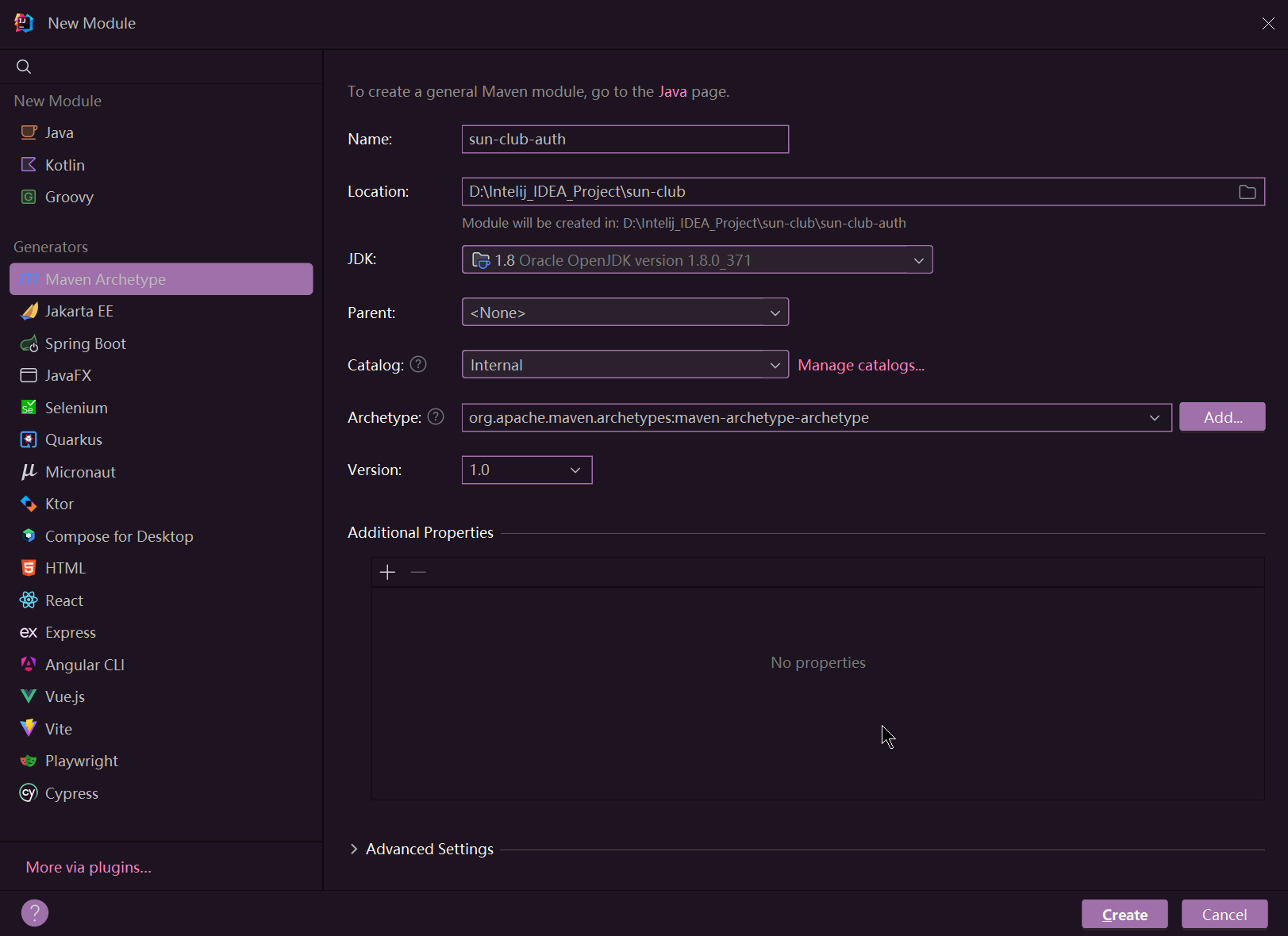
Task: Click the Compose for Desktop icon
Action: coord(29,536)
